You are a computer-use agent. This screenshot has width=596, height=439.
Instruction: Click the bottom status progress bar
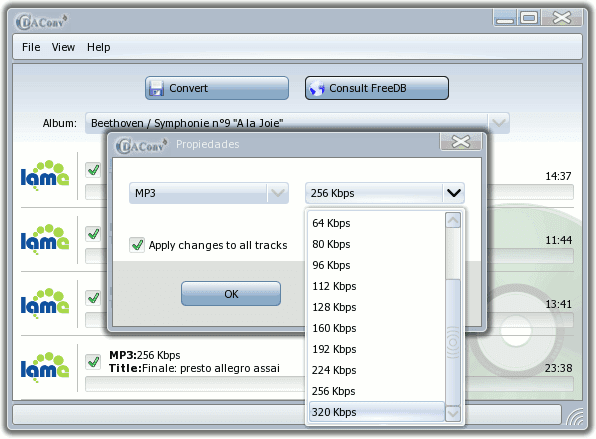click(x=287, y=414)
